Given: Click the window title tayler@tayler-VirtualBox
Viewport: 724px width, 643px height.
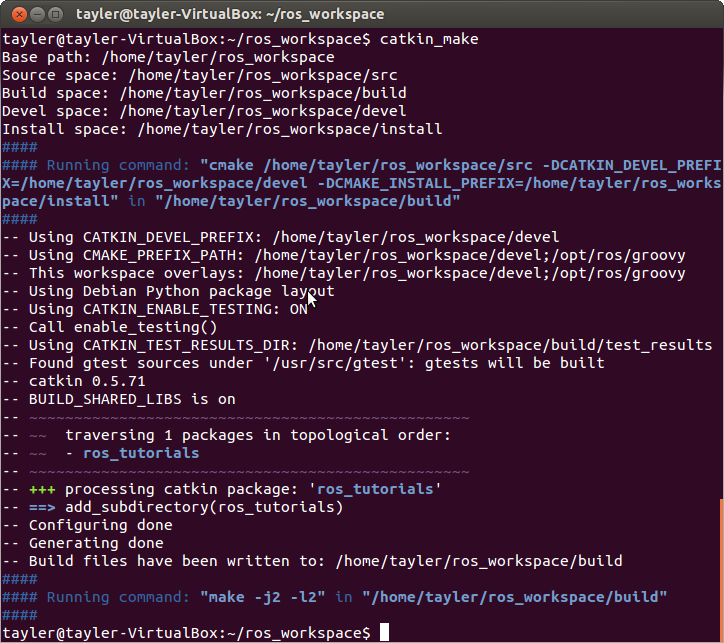Looking at the screenshot, I should [230, 14].
